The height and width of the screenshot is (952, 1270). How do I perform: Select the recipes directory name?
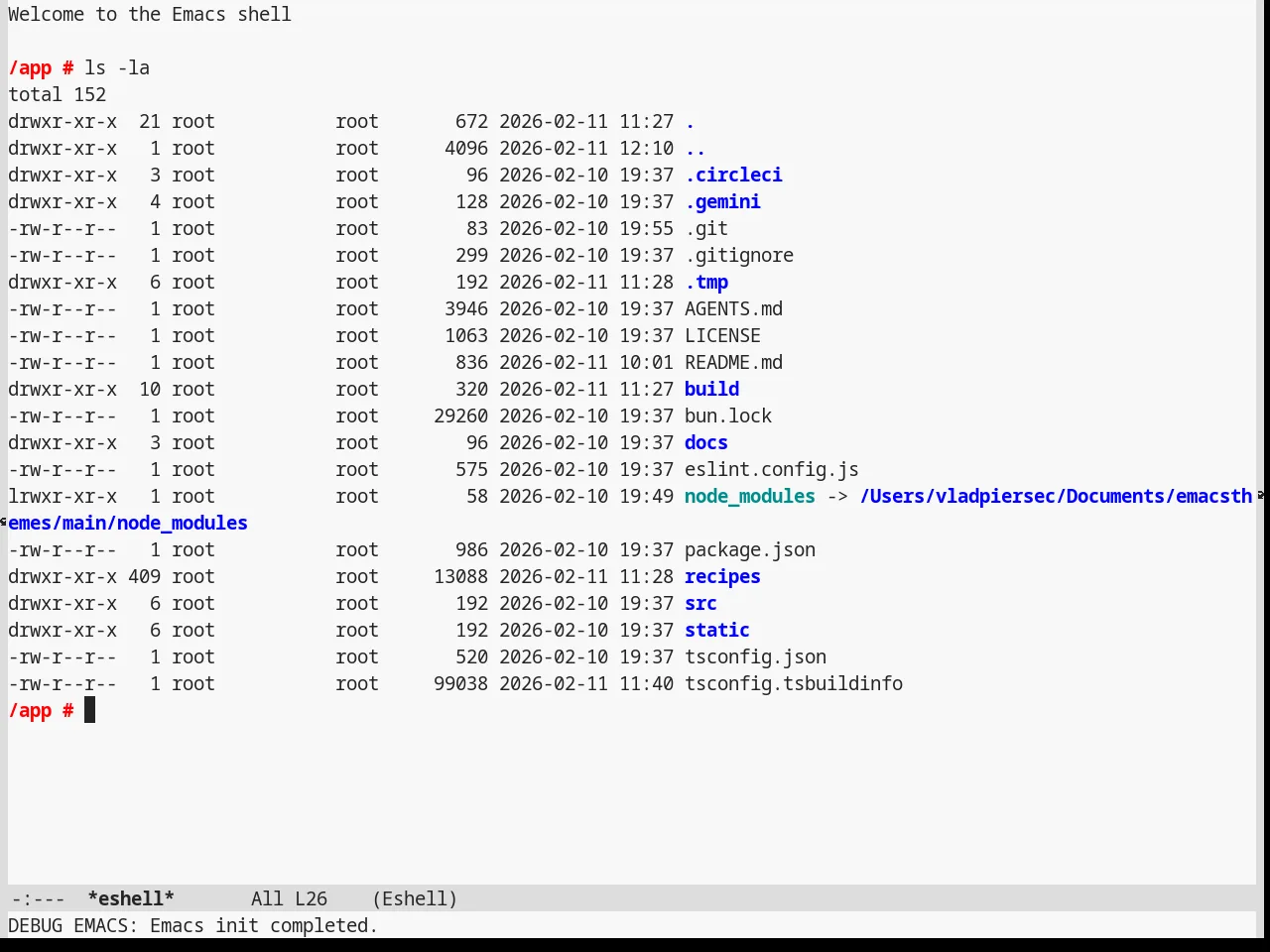point(722,576)
